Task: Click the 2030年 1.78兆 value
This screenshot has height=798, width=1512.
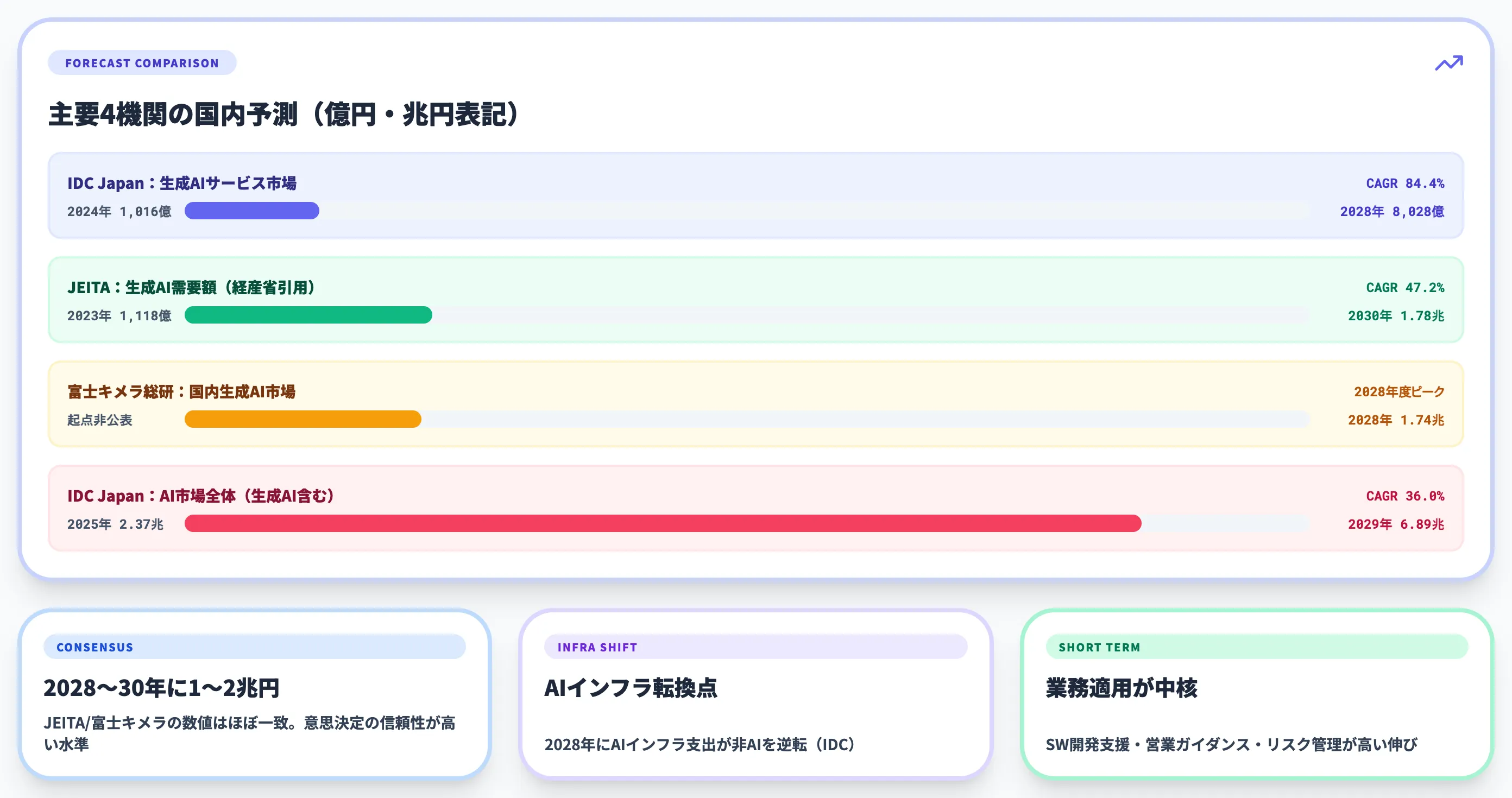Action: click(1396, 316)
